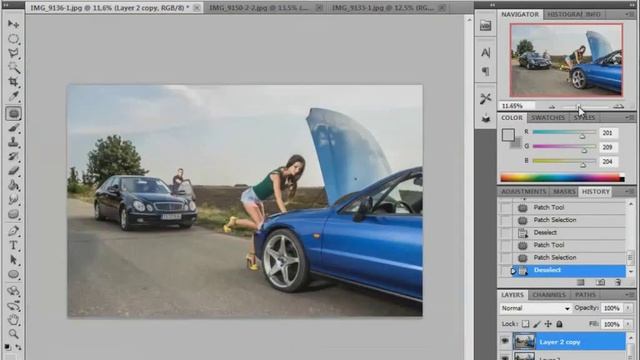The width and height of the screenshot is (640, 360).
Task: Select the Eyedropper tool
Action: point(13,97)
